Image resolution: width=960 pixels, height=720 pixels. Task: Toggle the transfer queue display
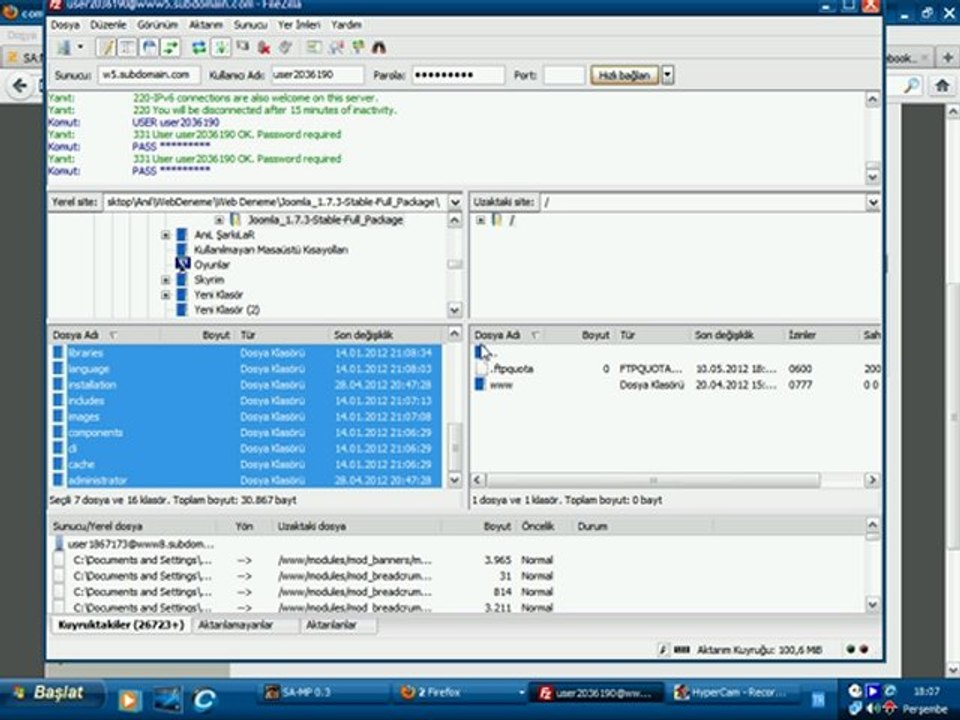tap(170, 47)
